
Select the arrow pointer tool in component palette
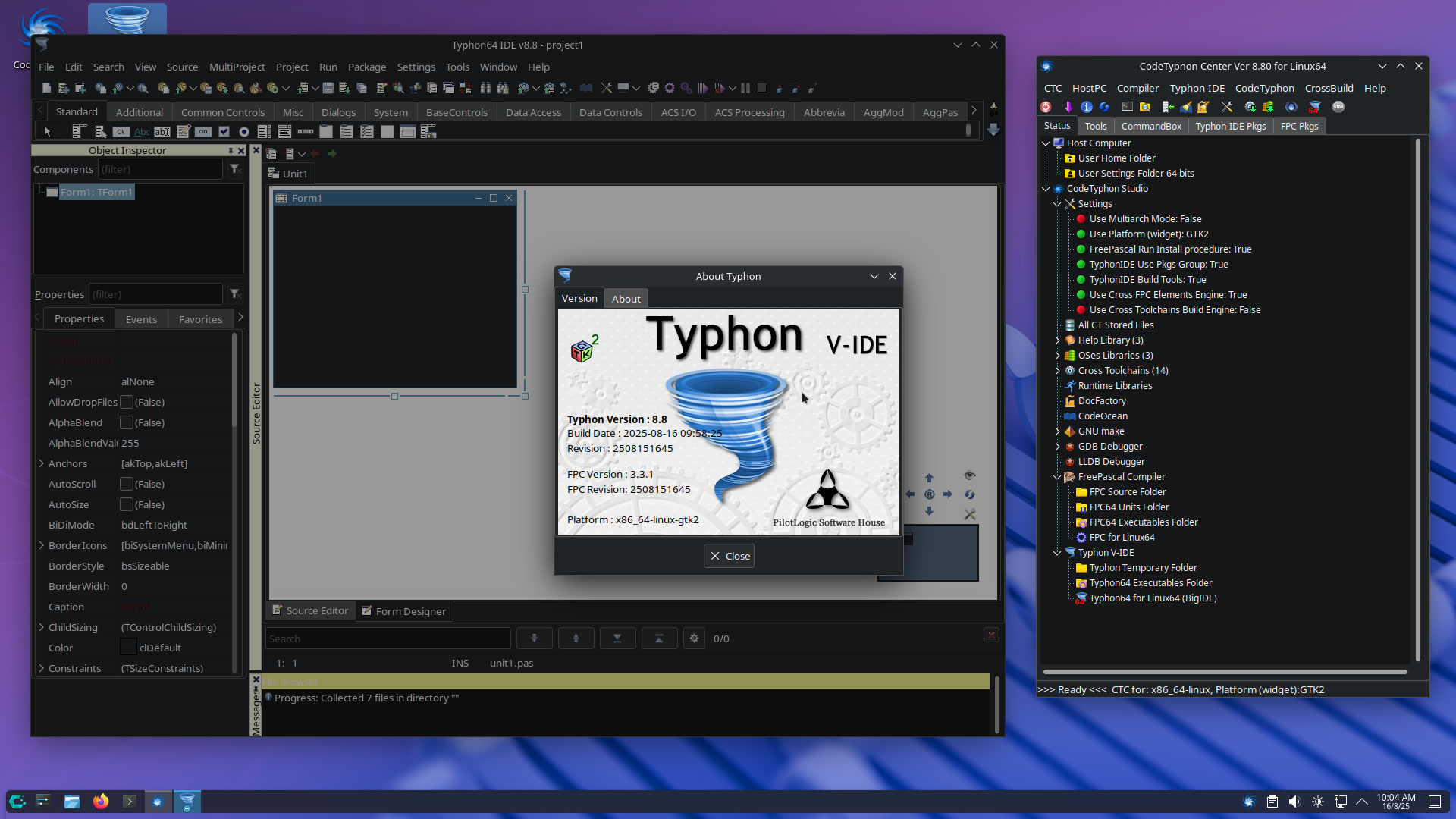[x=48, y=132]
